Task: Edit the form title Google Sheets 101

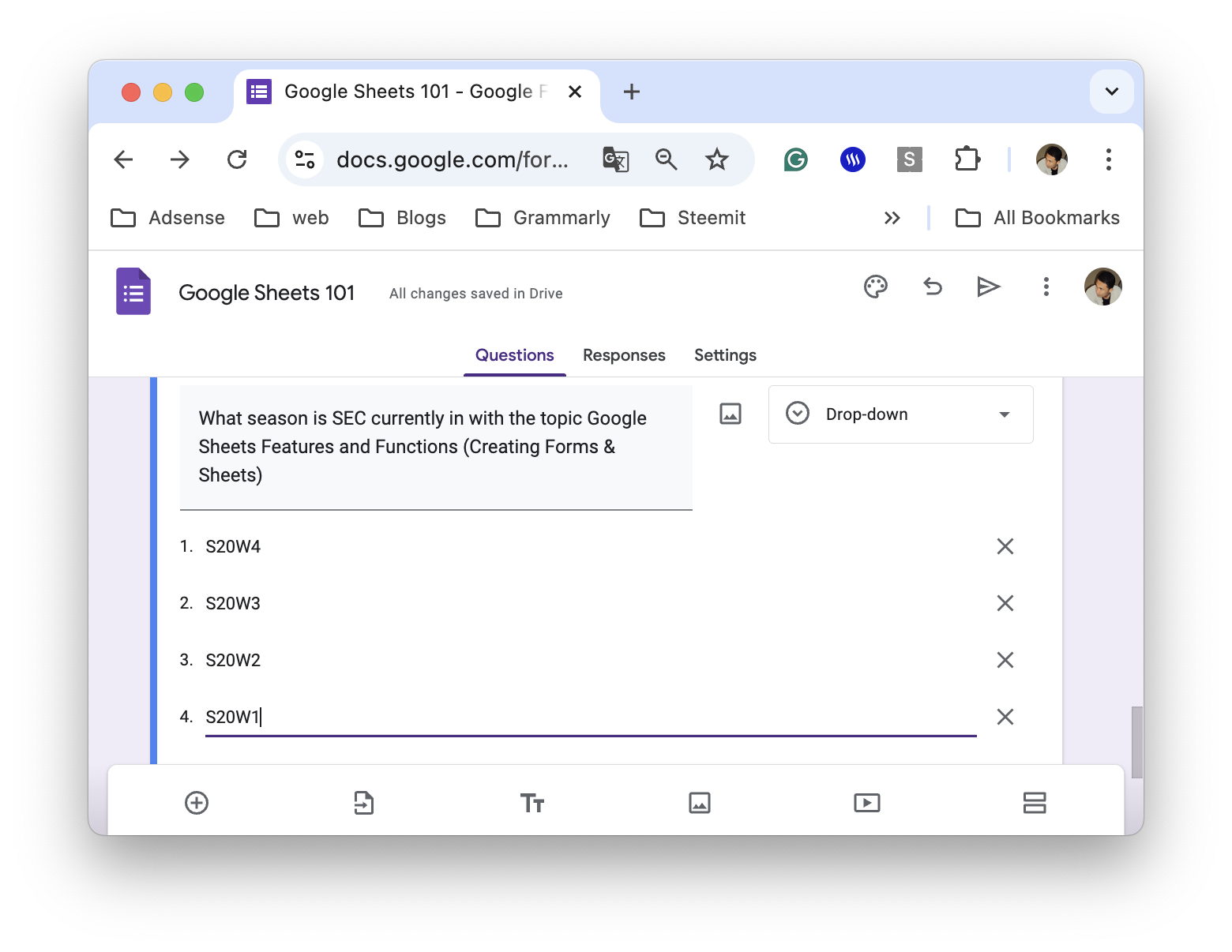Action: click(267, 293)
